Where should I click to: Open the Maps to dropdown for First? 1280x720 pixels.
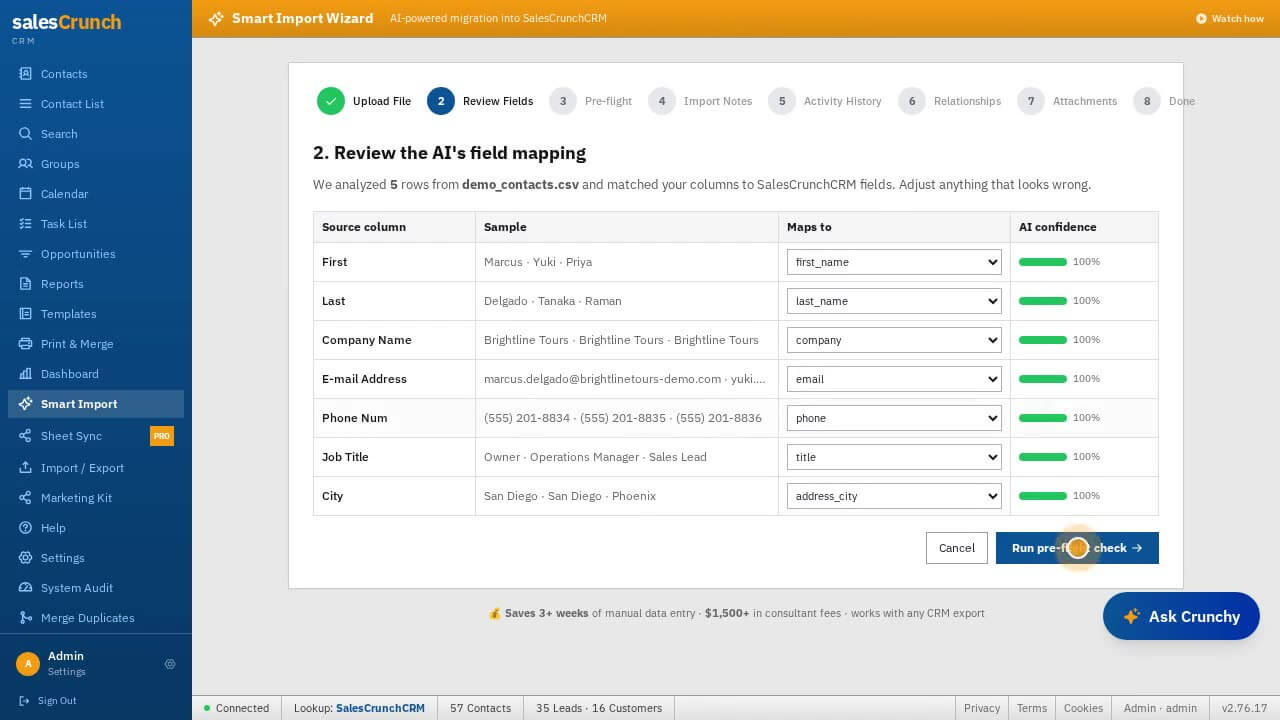pos(894,262)
